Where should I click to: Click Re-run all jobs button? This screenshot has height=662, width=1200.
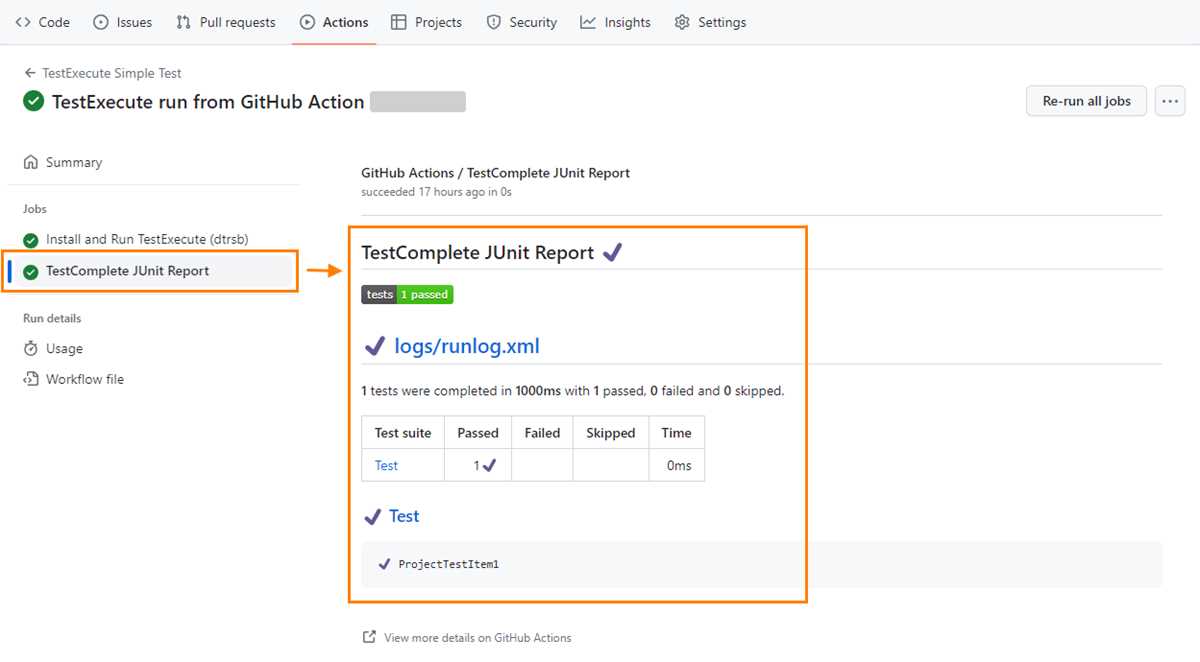(1086, 101)
